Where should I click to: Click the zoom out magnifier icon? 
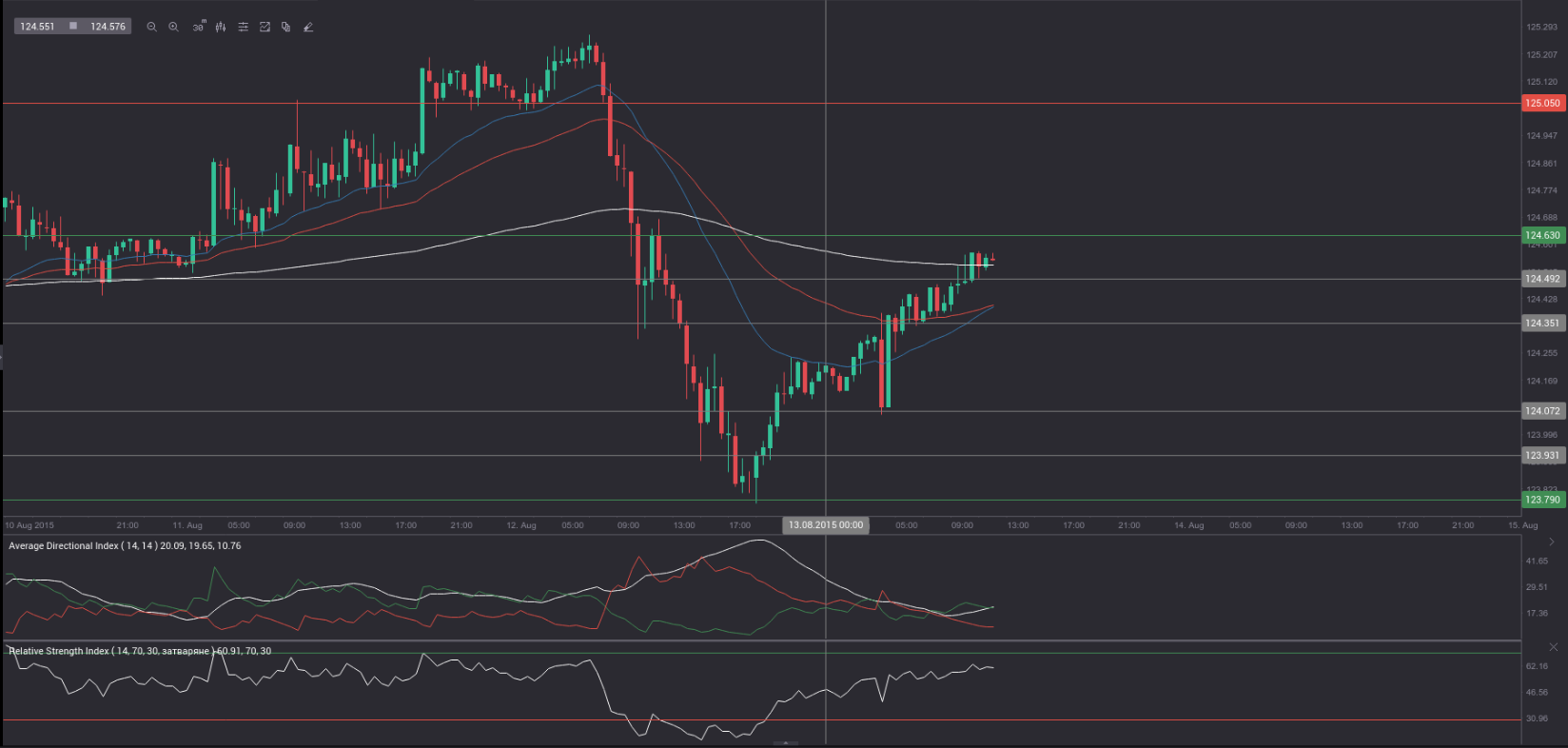(151, 28)
